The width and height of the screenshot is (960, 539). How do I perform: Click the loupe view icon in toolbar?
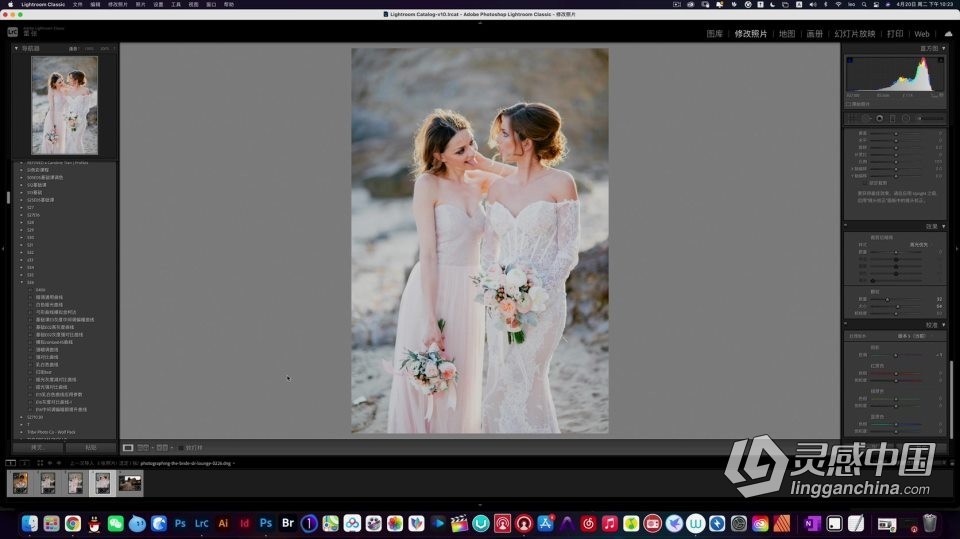click(128, 447)
